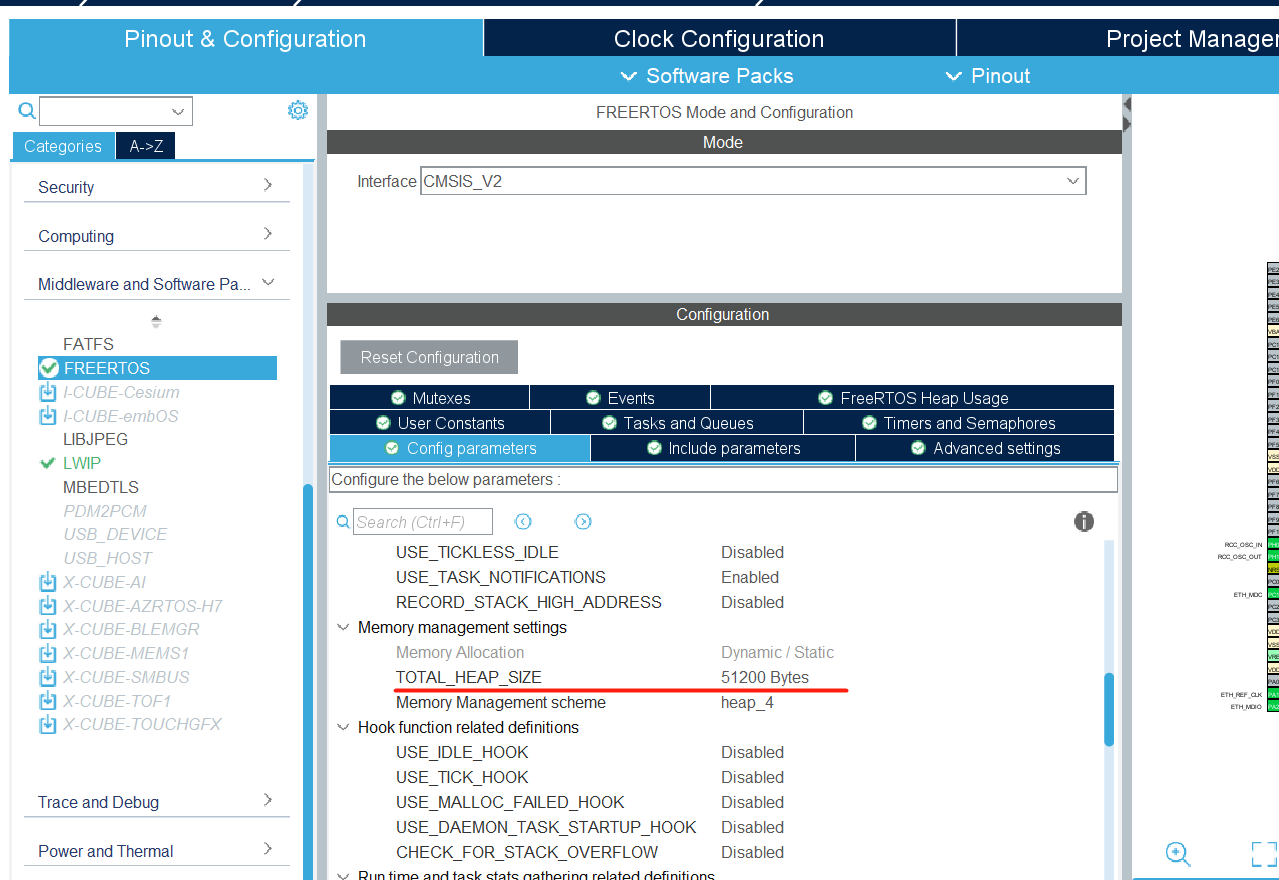Open the Mutexes tab
1279x880 pixels.
click(429, 398)
